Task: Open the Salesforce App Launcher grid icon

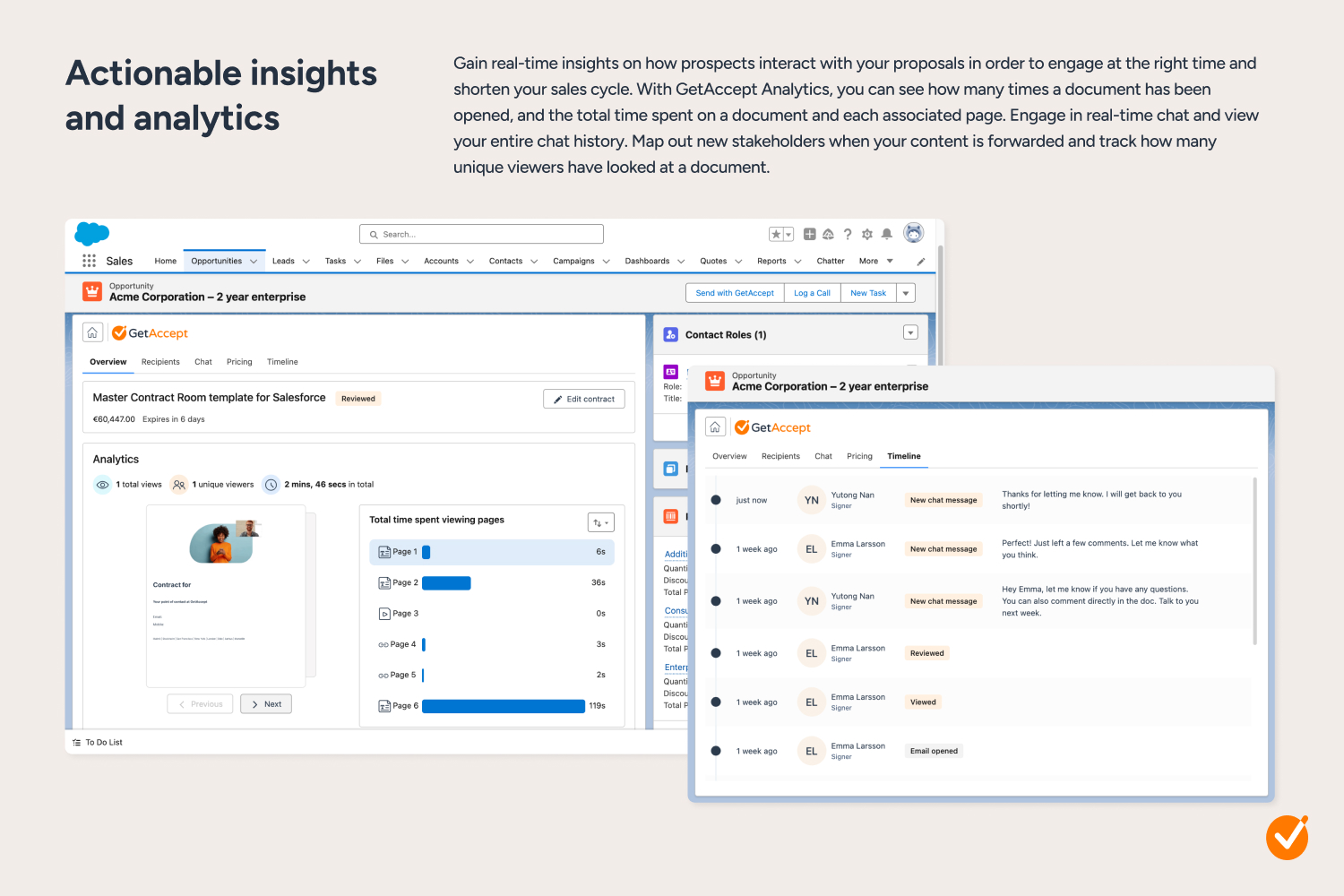Action: (x=89, y=261)
